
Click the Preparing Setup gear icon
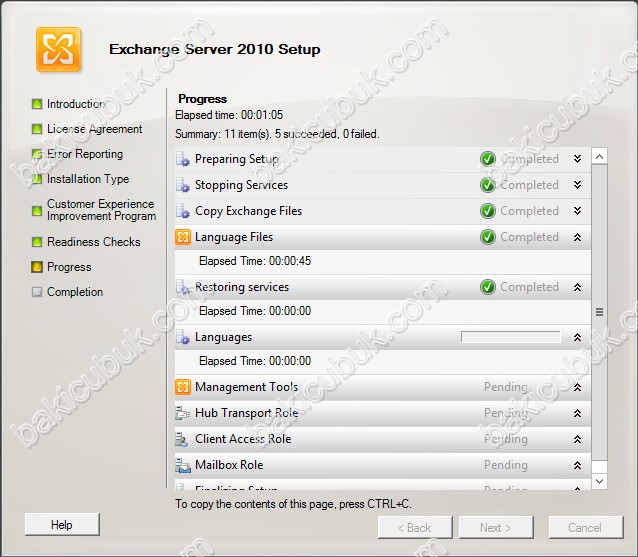183,159
